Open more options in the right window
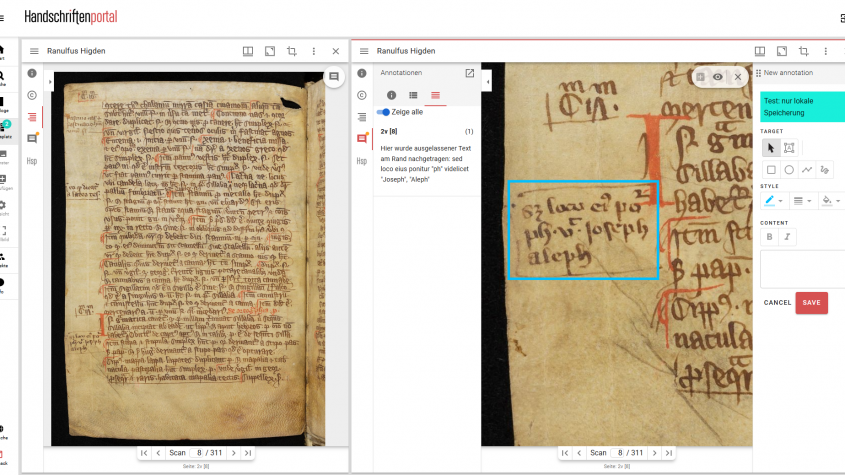 tap(826, 51)
